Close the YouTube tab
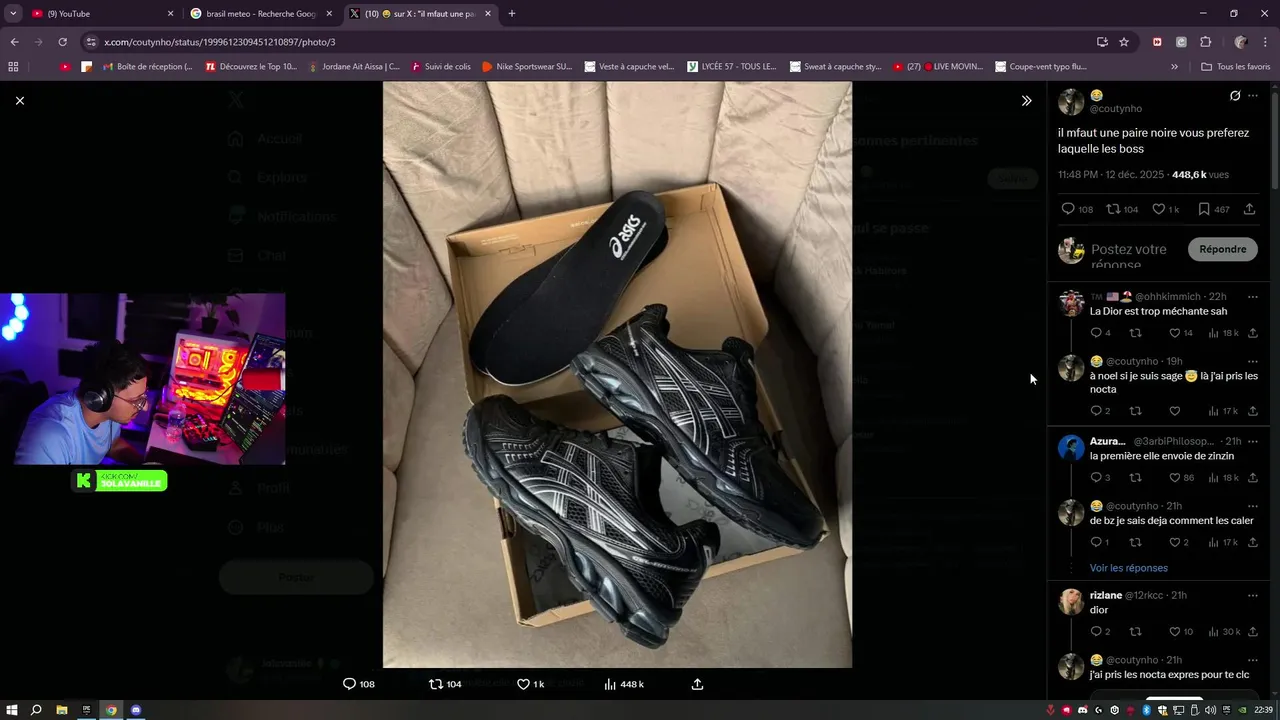The image size is (1280, 720). [170, 14]
